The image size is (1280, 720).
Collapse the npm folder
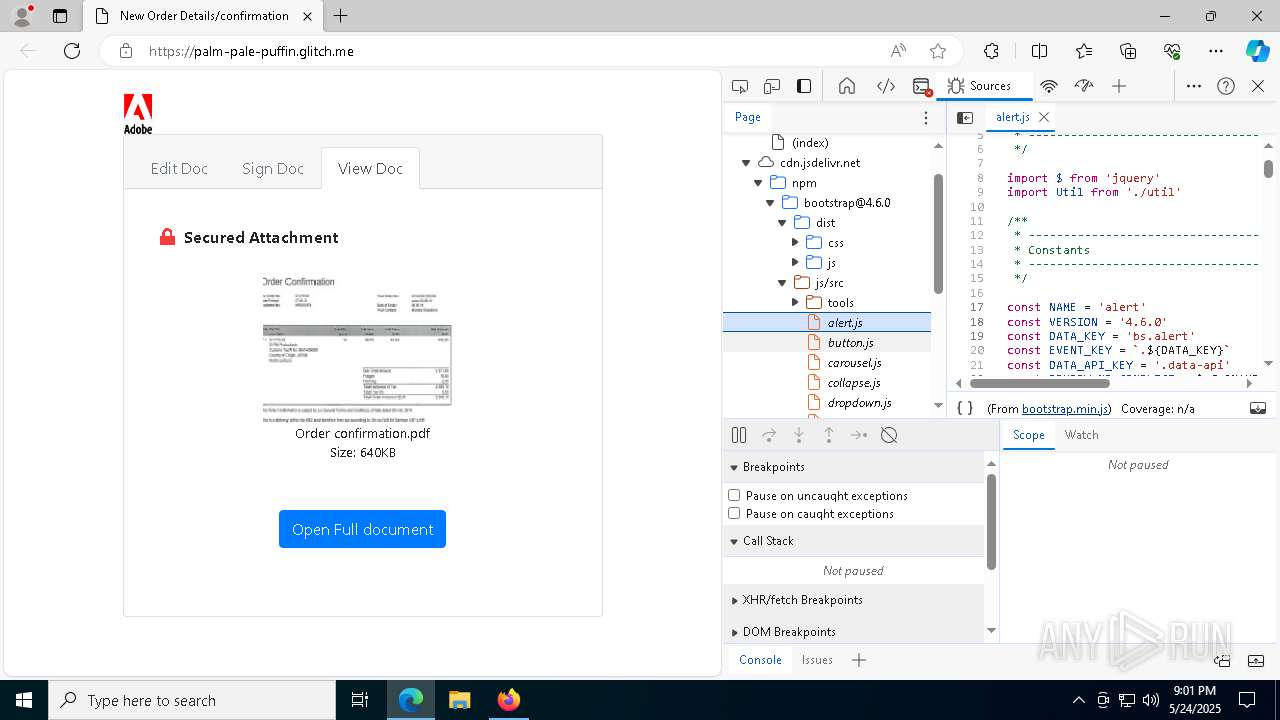758,182
